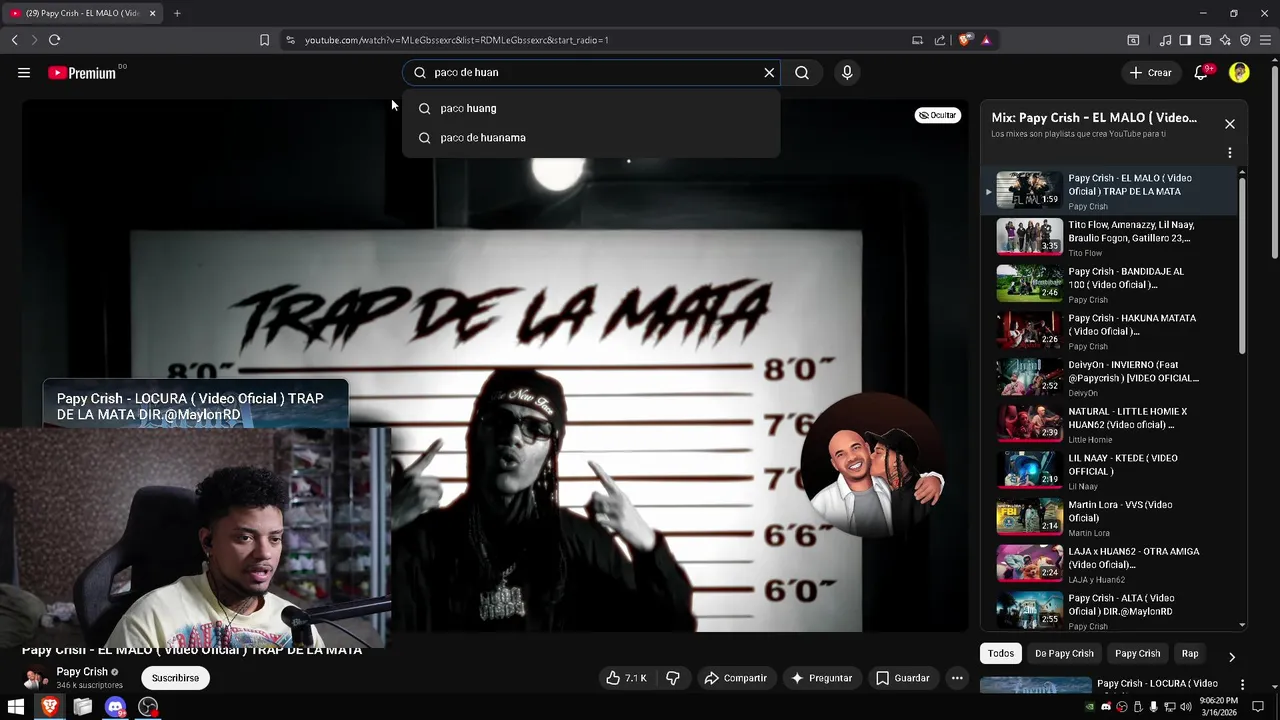Select the De Papy Crish filter chip

point(1064,653)
